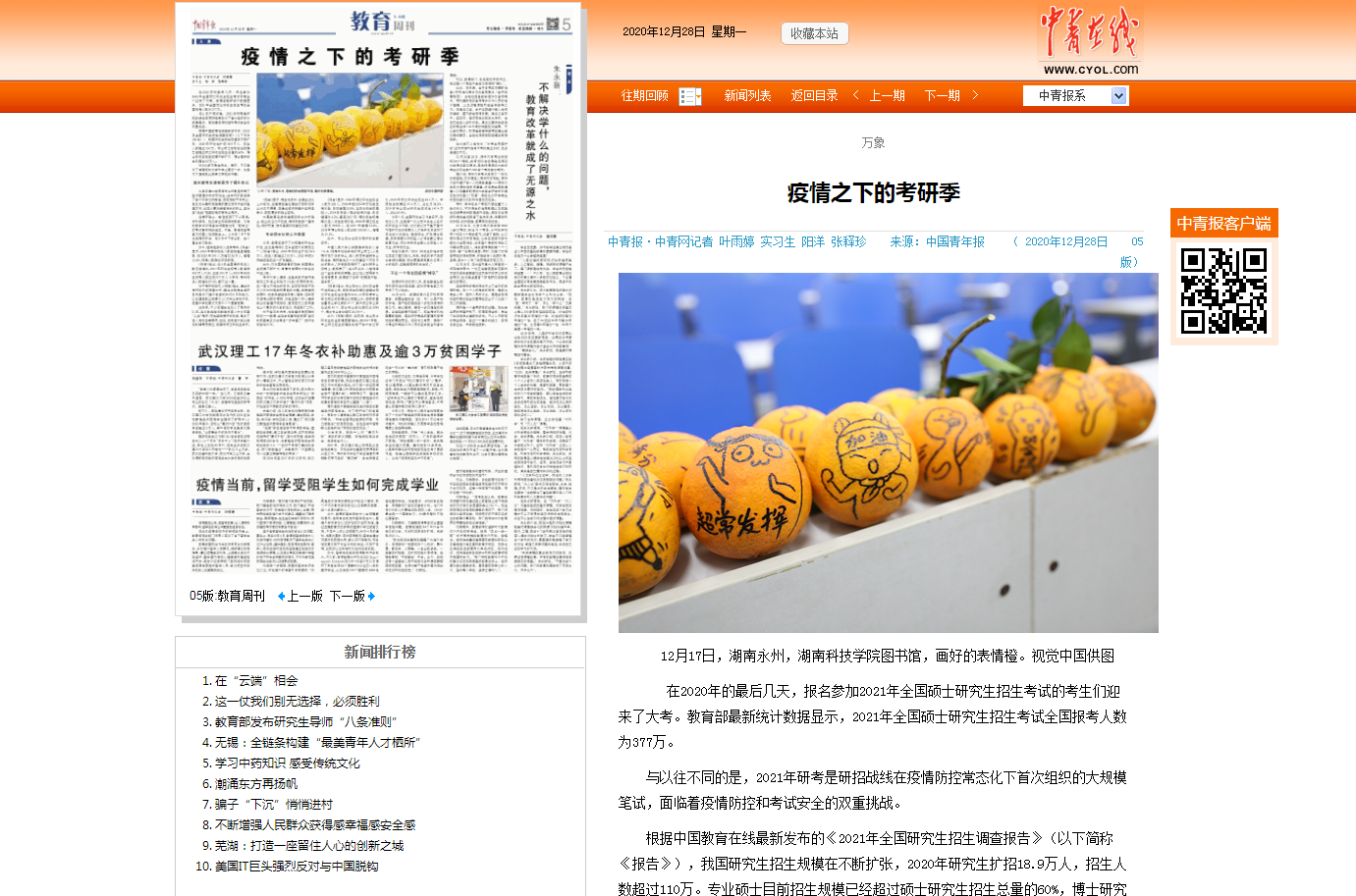Click the past issues calendar list icon
Screen dimensions: 1356x896
689,96
